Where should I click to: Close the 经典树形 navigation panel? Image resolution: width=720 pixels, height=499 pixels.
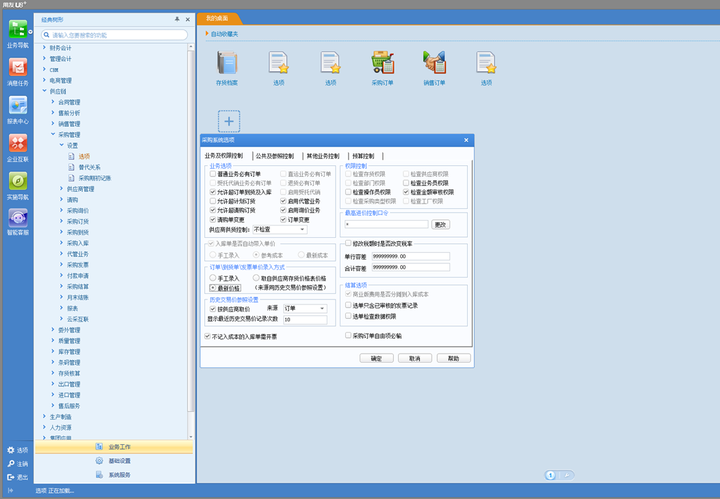click(x=187, y=19)
